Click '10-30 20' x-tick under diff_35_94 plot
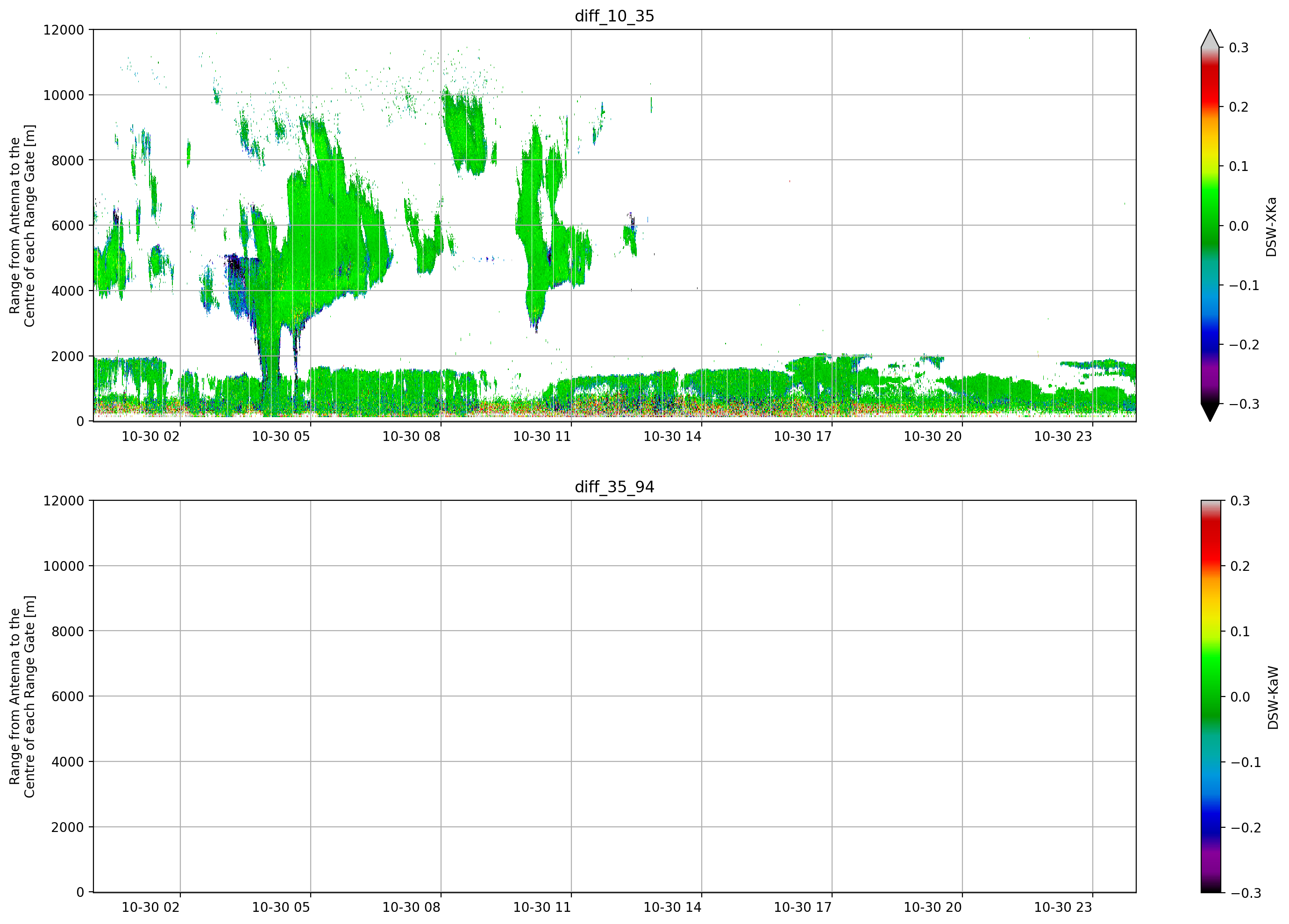The width and height of the screenshot is (1289, 924). click(x=933, y=907)
